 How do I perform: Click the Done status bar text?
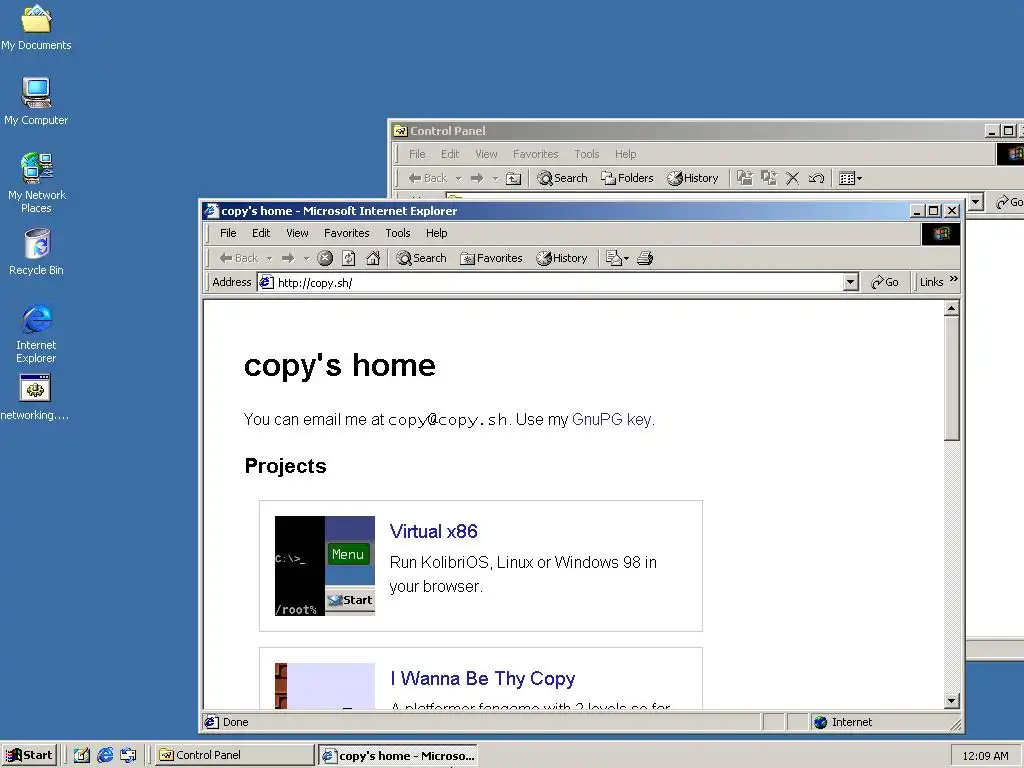coord(236,722)
